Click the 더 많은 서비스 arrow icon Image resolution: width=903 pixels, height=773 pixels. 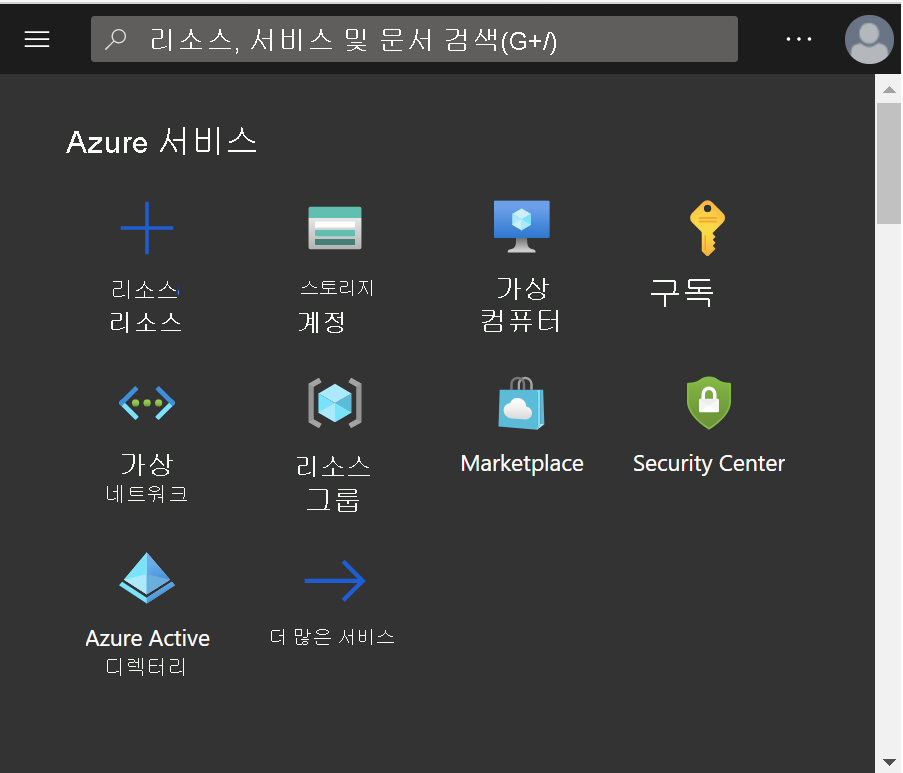pyautogui.click(x=334, y=578)
